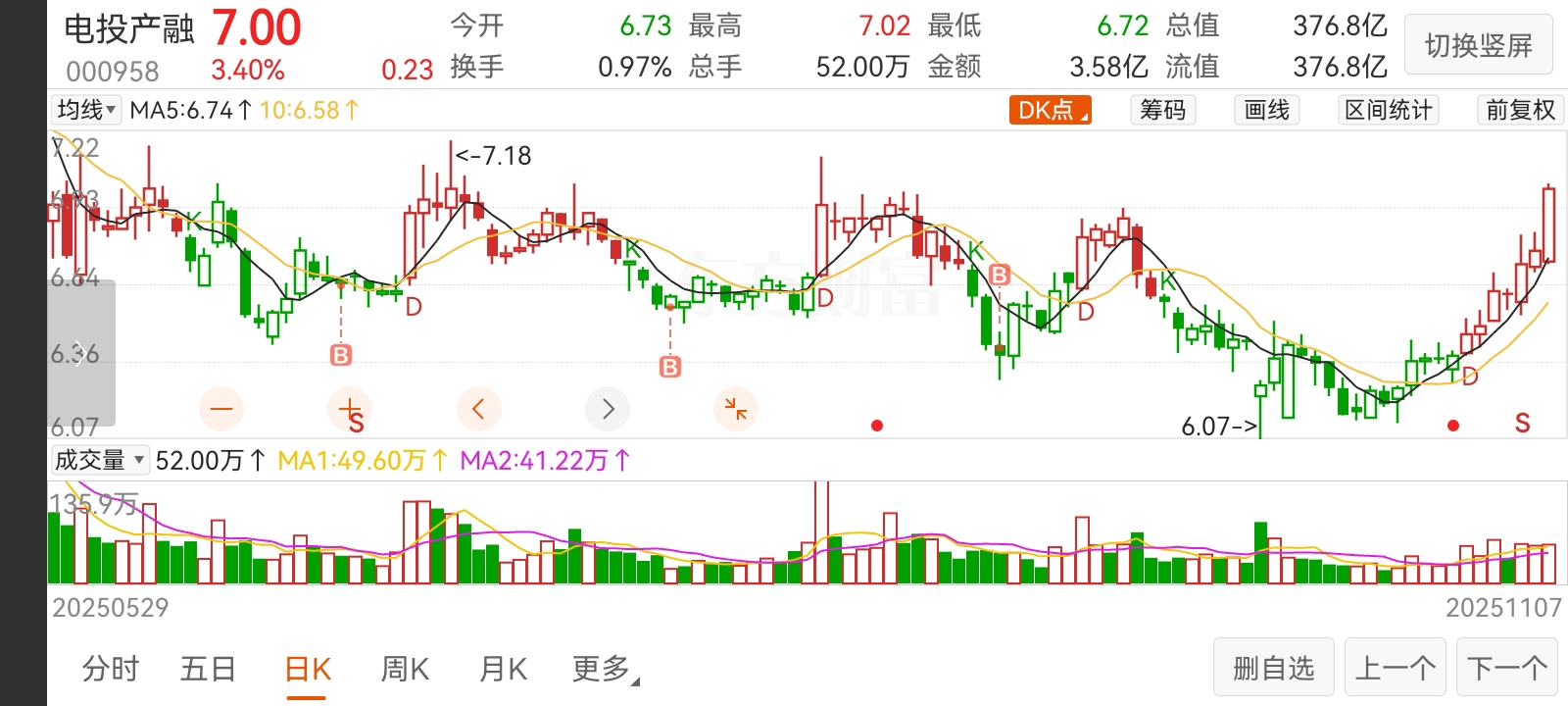Click the MA2:41.22万 volume average
1568x706 pixels.
point(546,460)
